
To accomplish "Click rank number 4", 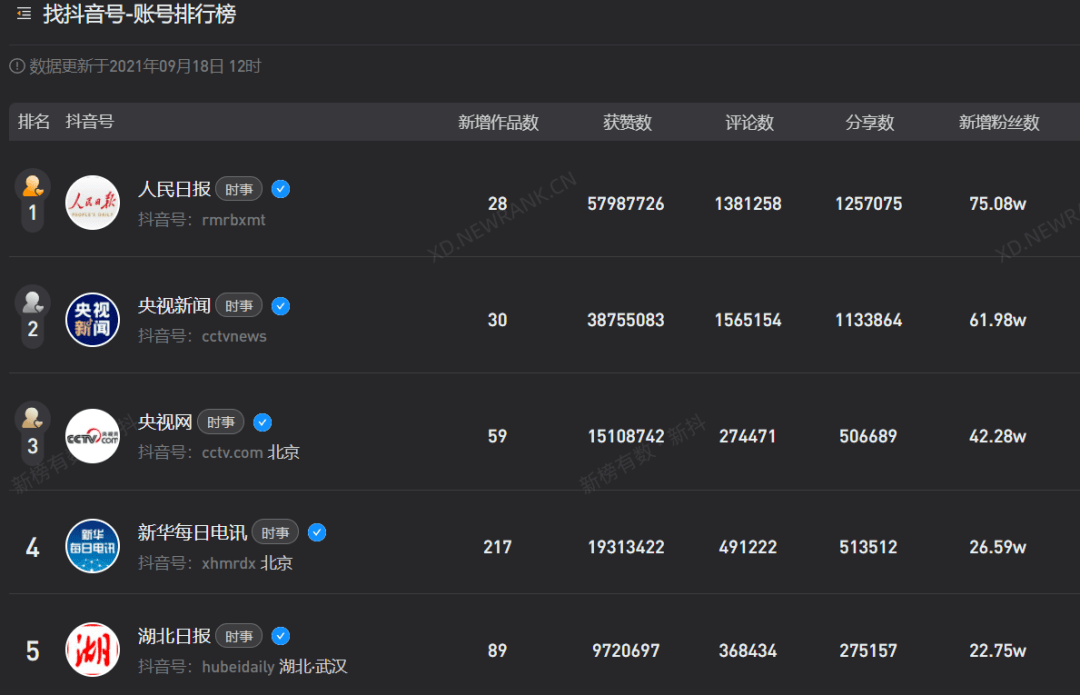I will (32, 548).
